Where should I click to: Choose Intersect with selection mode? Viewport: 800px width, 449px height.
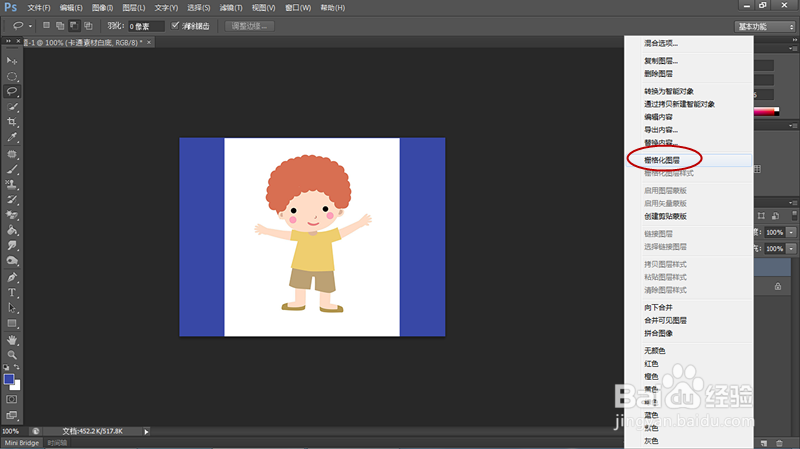(88, 26)
